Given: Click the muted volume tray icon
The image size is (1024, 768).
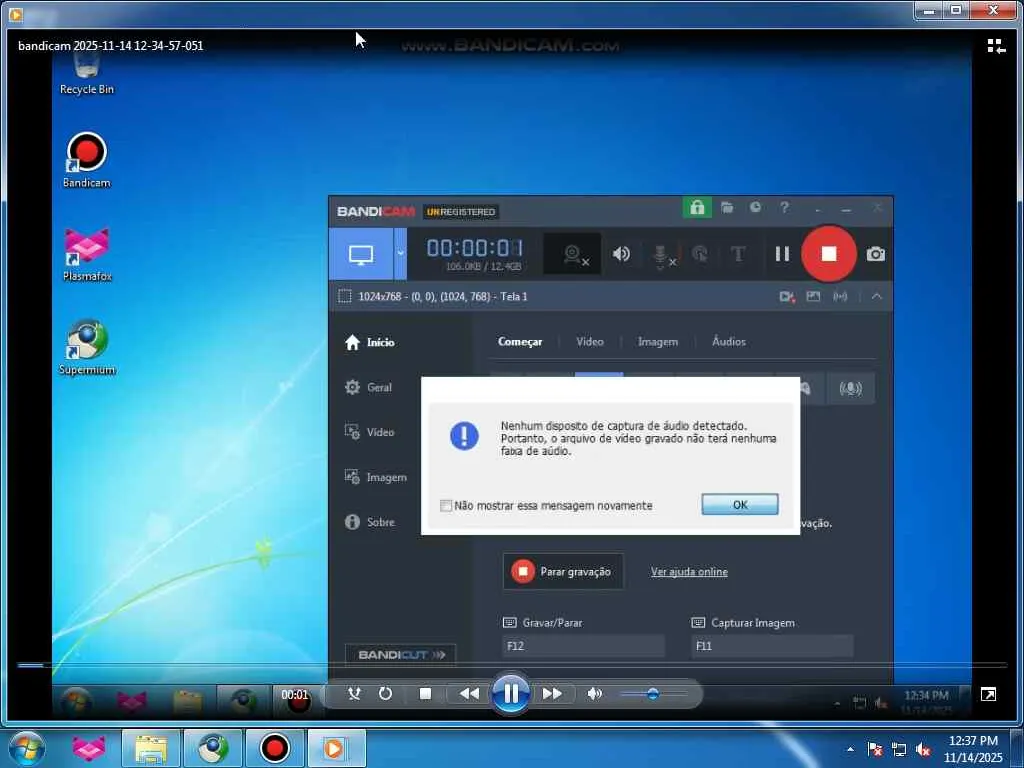Looking at the screenshot, I should 923,750.
